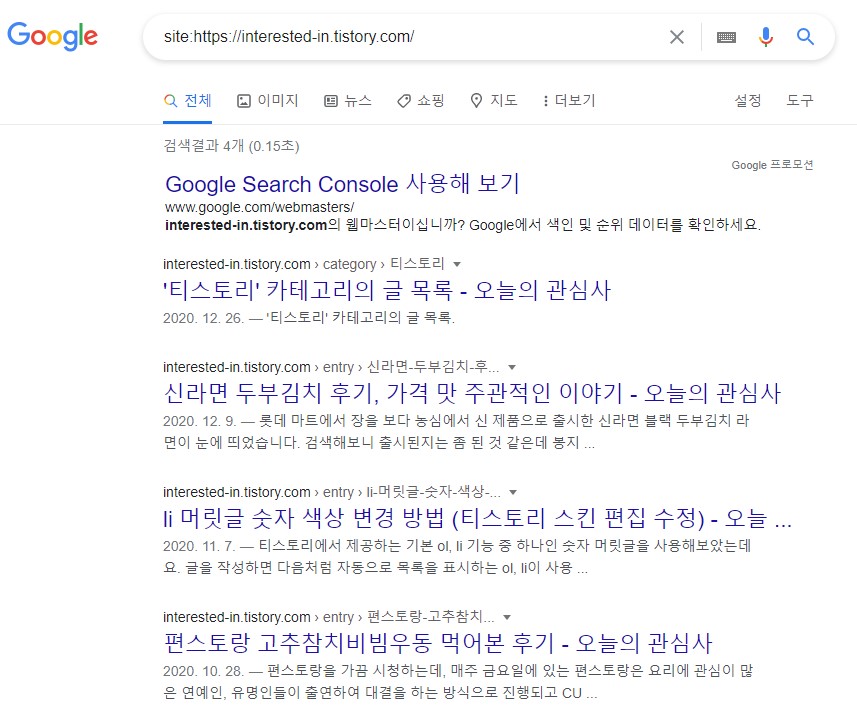Open Google Search Console 사용해 보기 link
The height and width of the screenshot is (727, 857).
[x=342, y=184]
